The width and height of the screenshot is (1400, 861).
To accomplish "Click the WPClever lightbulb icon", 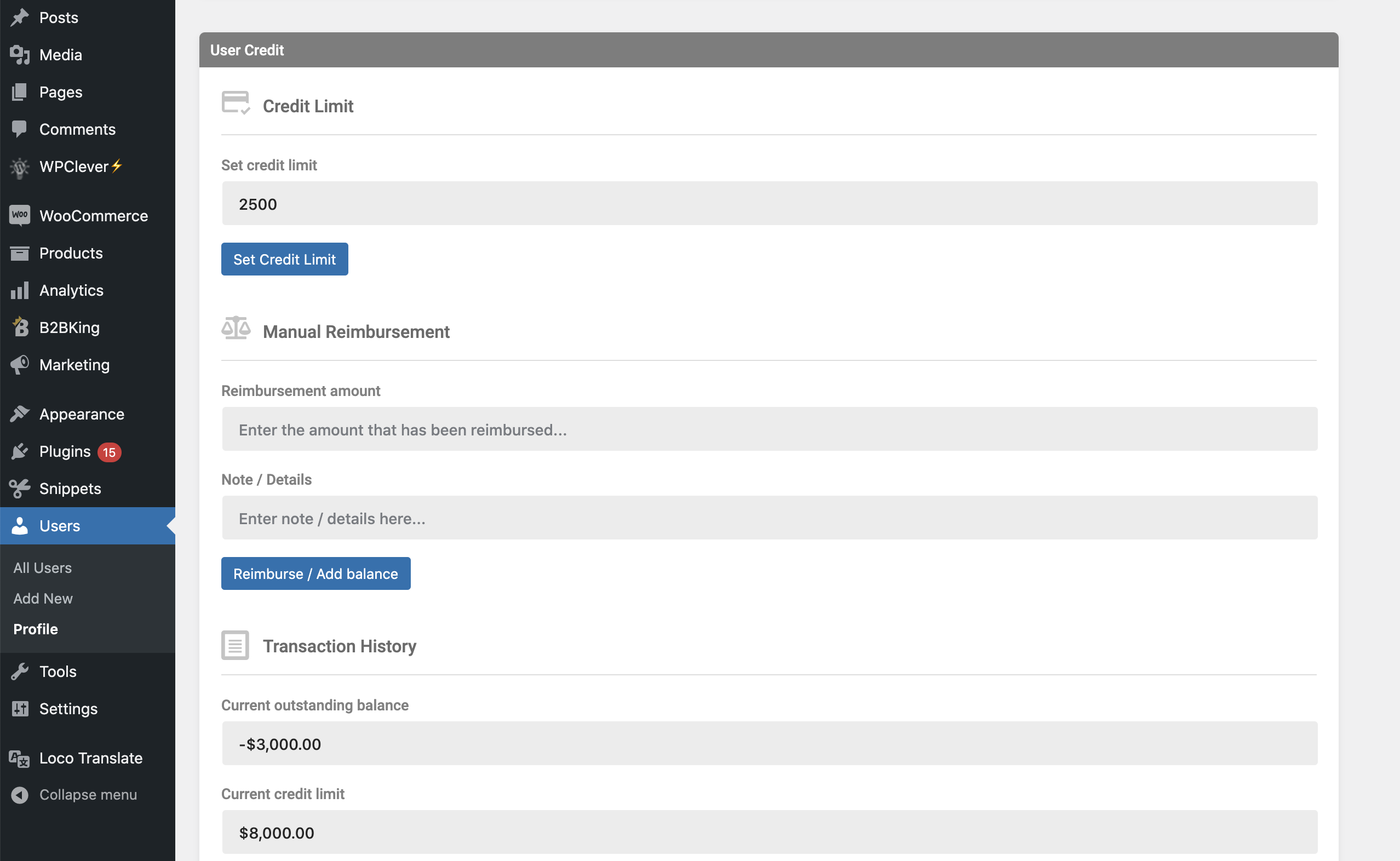I will 20,167.
